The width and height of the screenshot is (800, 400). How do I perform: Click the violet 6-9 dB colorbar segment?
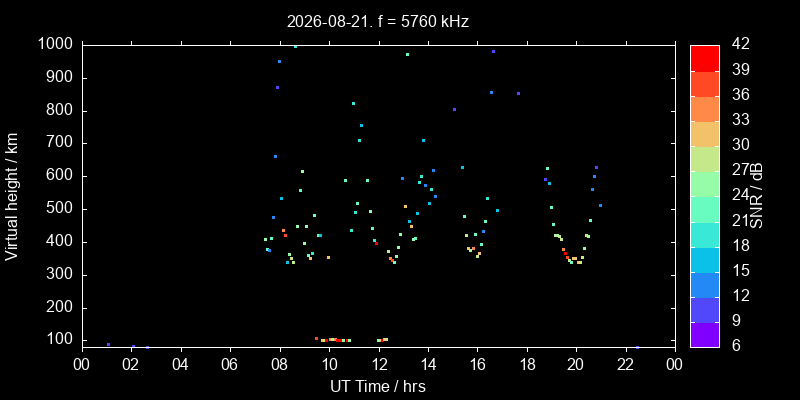(x=705, y=335)
